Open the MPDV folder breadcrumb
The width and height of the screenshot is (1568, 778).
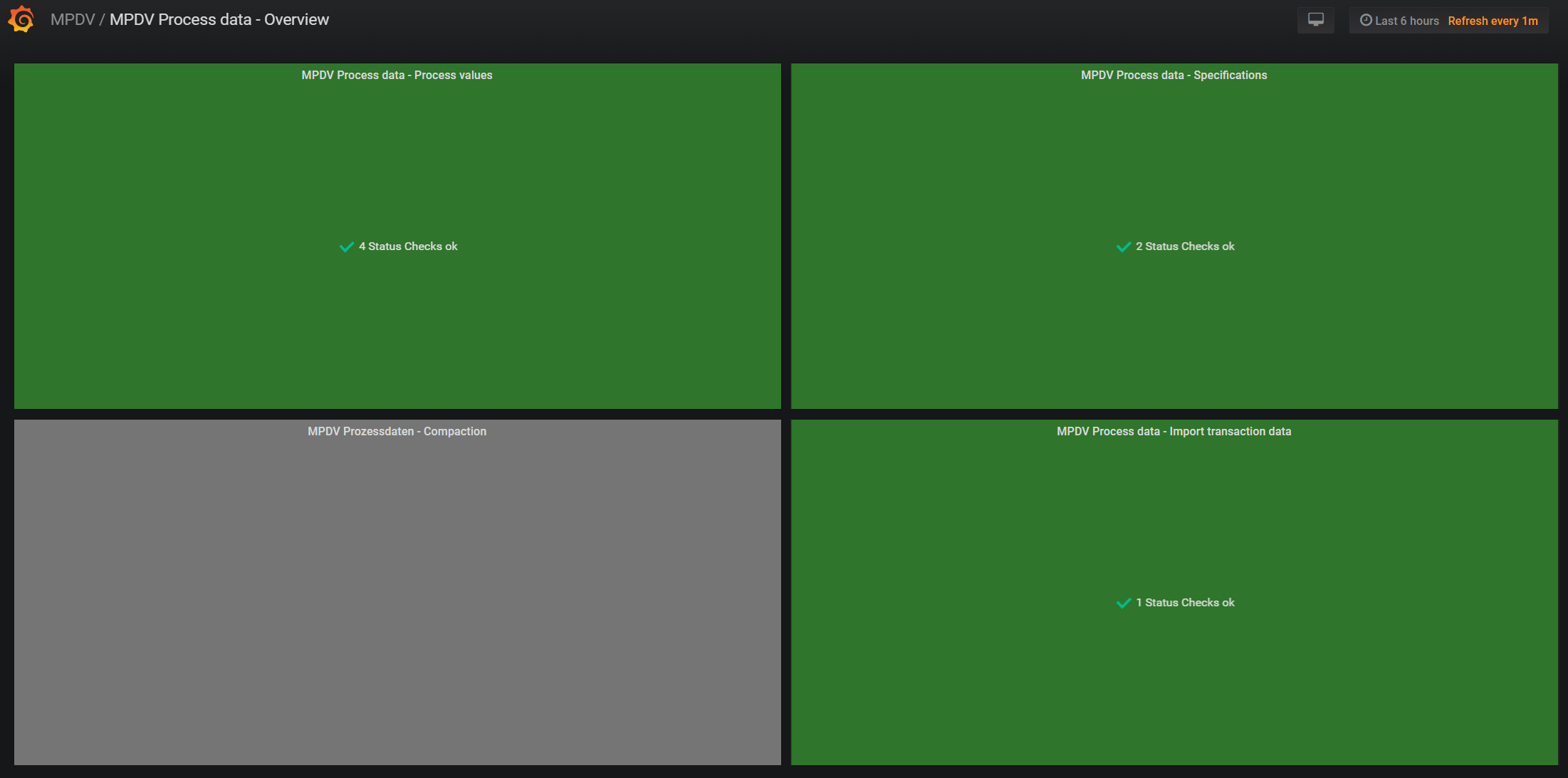point(72,20)
